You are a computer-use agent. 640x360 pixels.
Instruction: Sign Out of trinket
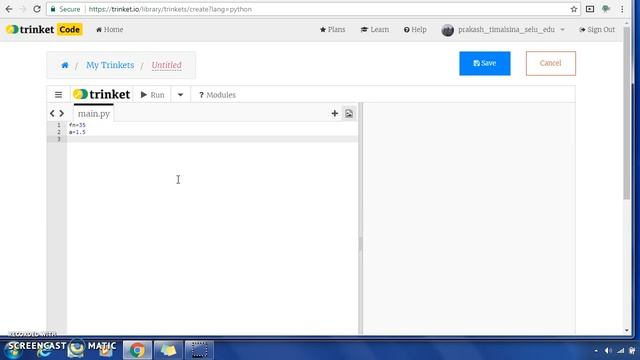pyautogui.click(x=597, y=29)
